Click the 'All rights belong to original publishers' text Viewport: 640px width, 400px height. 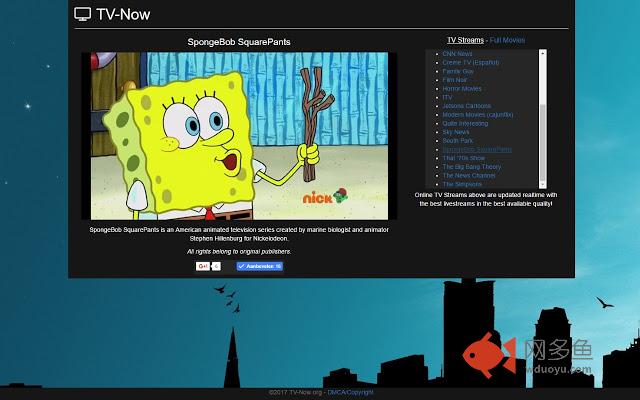tap(239, 251)
